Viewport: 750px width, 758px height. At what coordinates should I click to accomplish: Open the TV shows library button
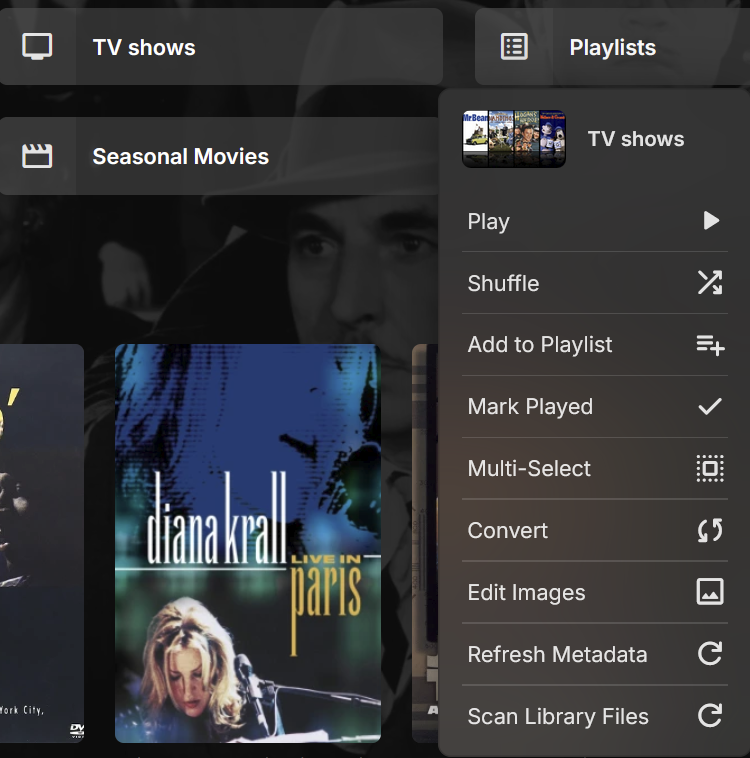click(x=221, y=46)
